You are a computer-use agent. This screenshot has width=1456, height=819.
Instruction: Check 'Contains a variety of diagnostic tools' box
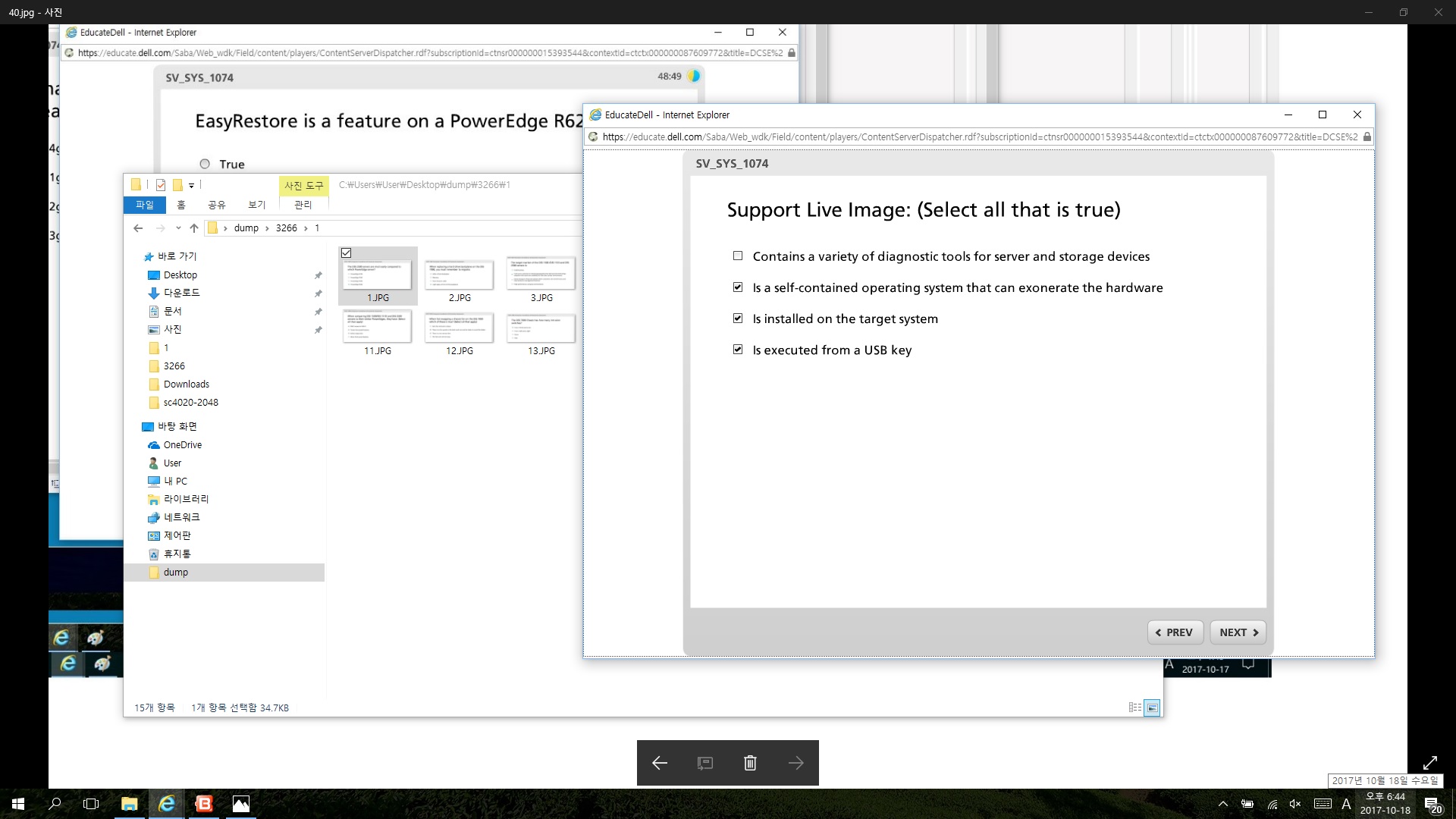(x=738, y=256)
